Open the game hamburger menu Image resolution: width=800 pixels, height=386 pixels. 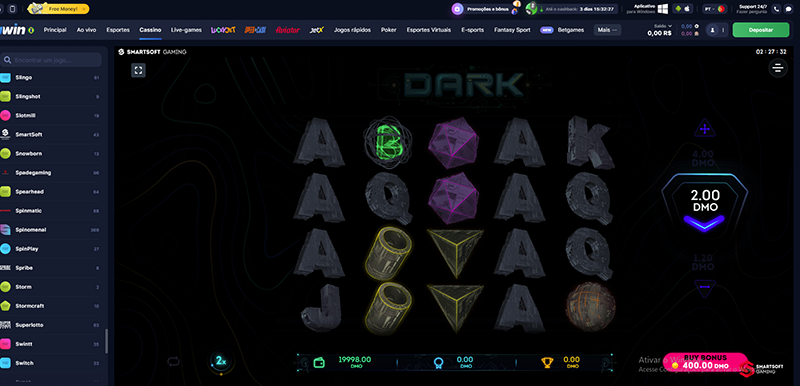(778, 67)
